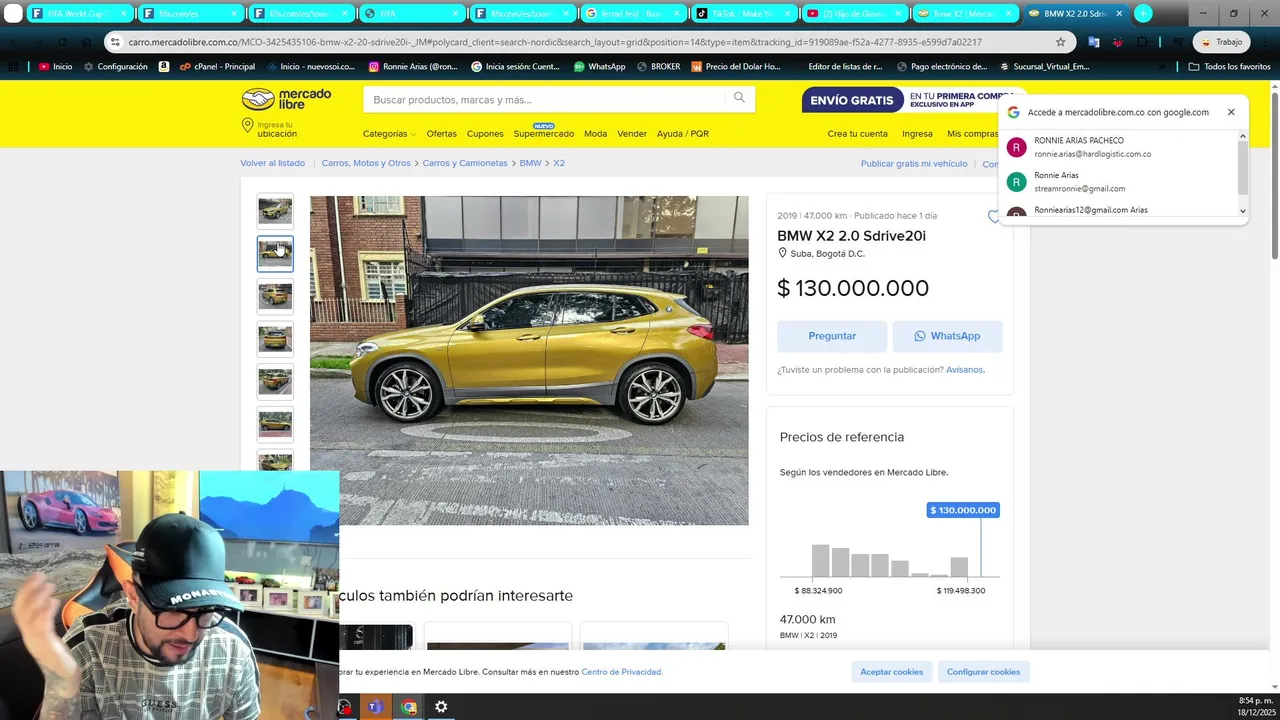Click the main BMW X2 photo
The width and height of the screenshot is (1280, 720).
pyautogui.click(x=529, y=360)
